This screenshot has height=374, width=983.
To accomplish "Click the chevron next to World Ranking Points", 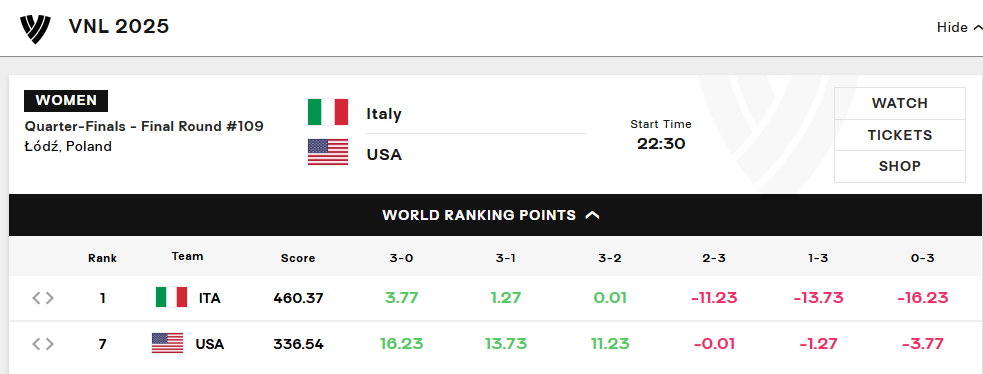I will [x=592, y=215].
